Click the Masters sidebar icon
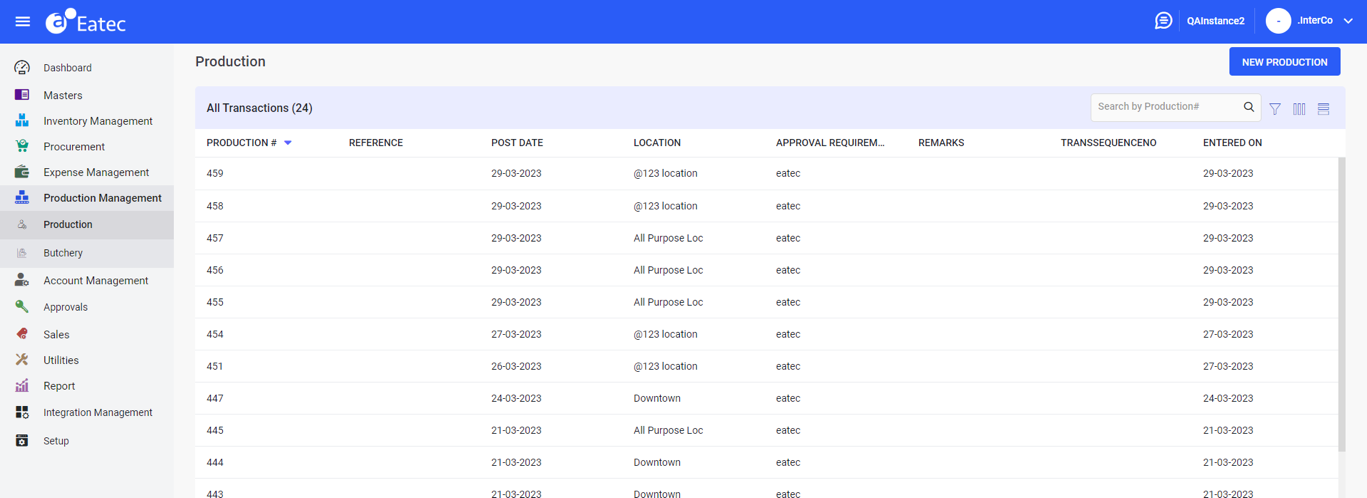The width and height of the screenshot is (1367, 498). pyautogui.click(x=22, y=95)
